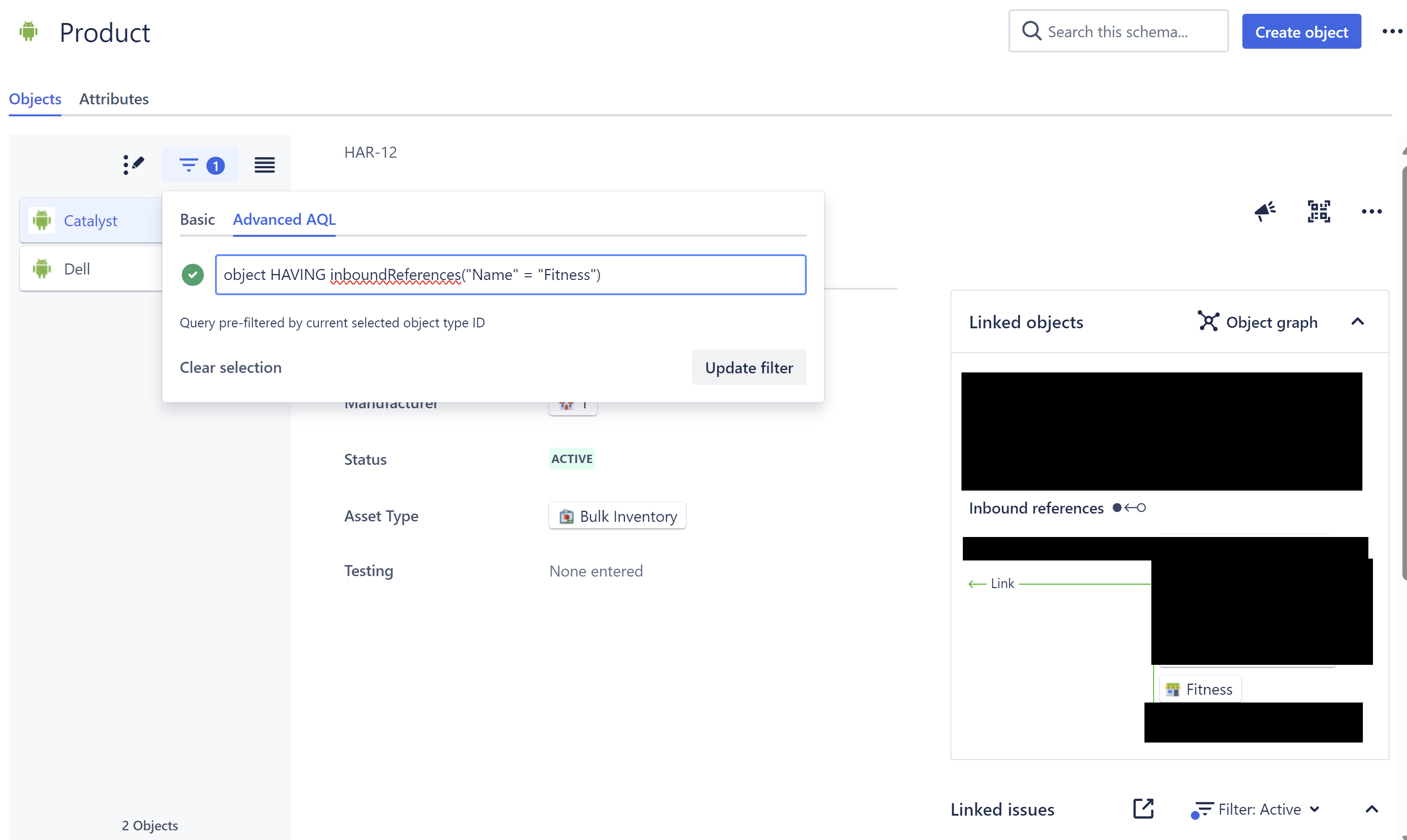Open the Filter: Active dropdown
The width and height of the screenshot is (1407, 840).
tap(1255, 809)
